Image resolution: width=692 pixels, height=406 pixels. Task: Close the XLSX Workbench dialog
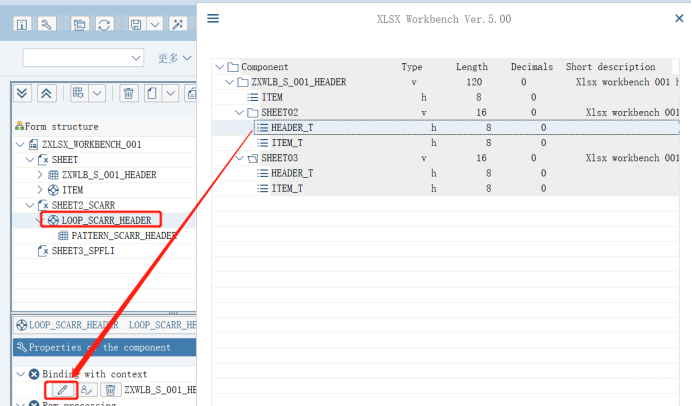pyautogui.click(x=679, y=18)
